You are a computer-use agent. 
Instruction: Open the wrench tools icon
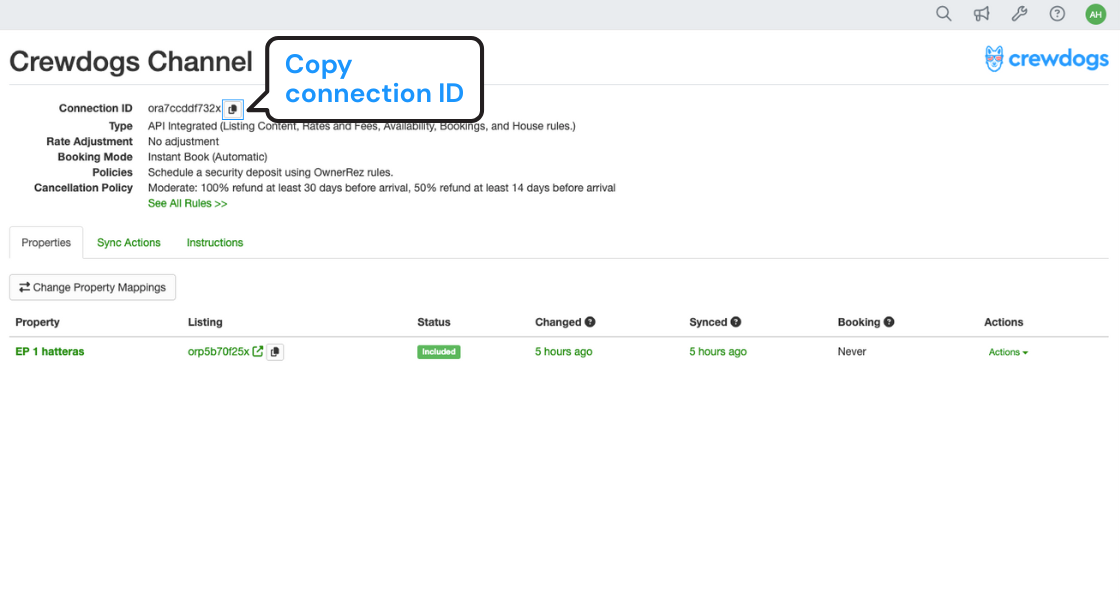(x=1019, y=14)
